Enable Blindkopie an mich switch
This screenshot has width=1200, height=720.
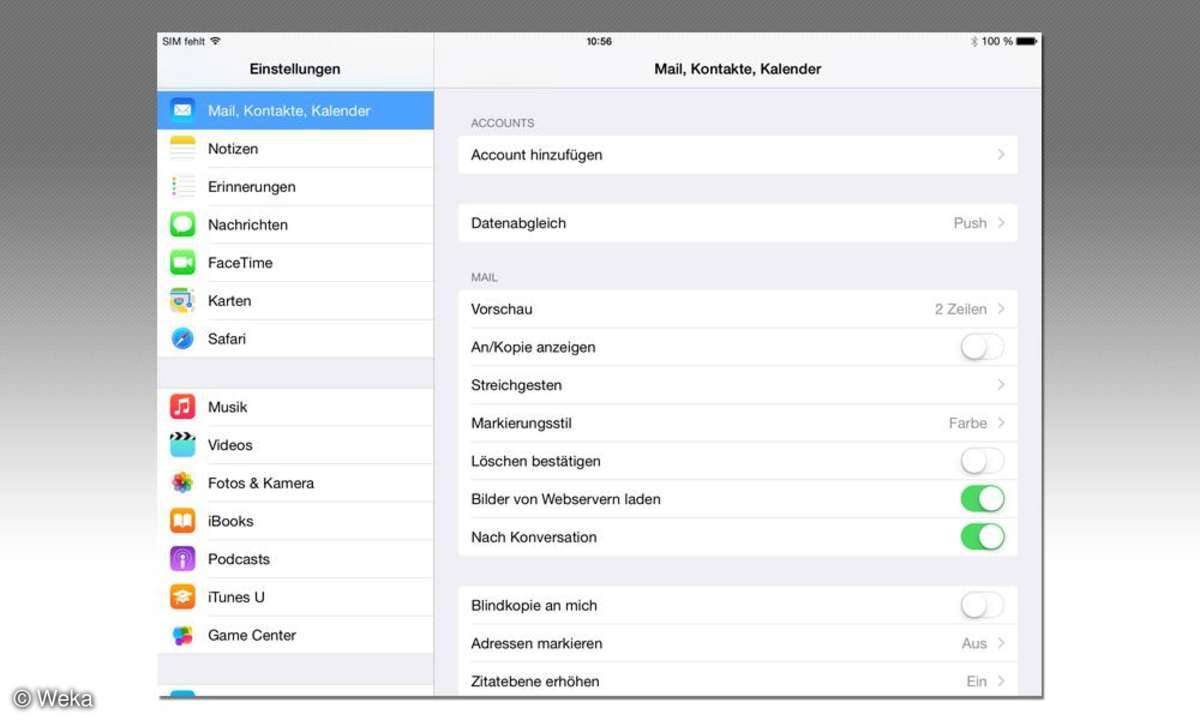pos(982,605)
